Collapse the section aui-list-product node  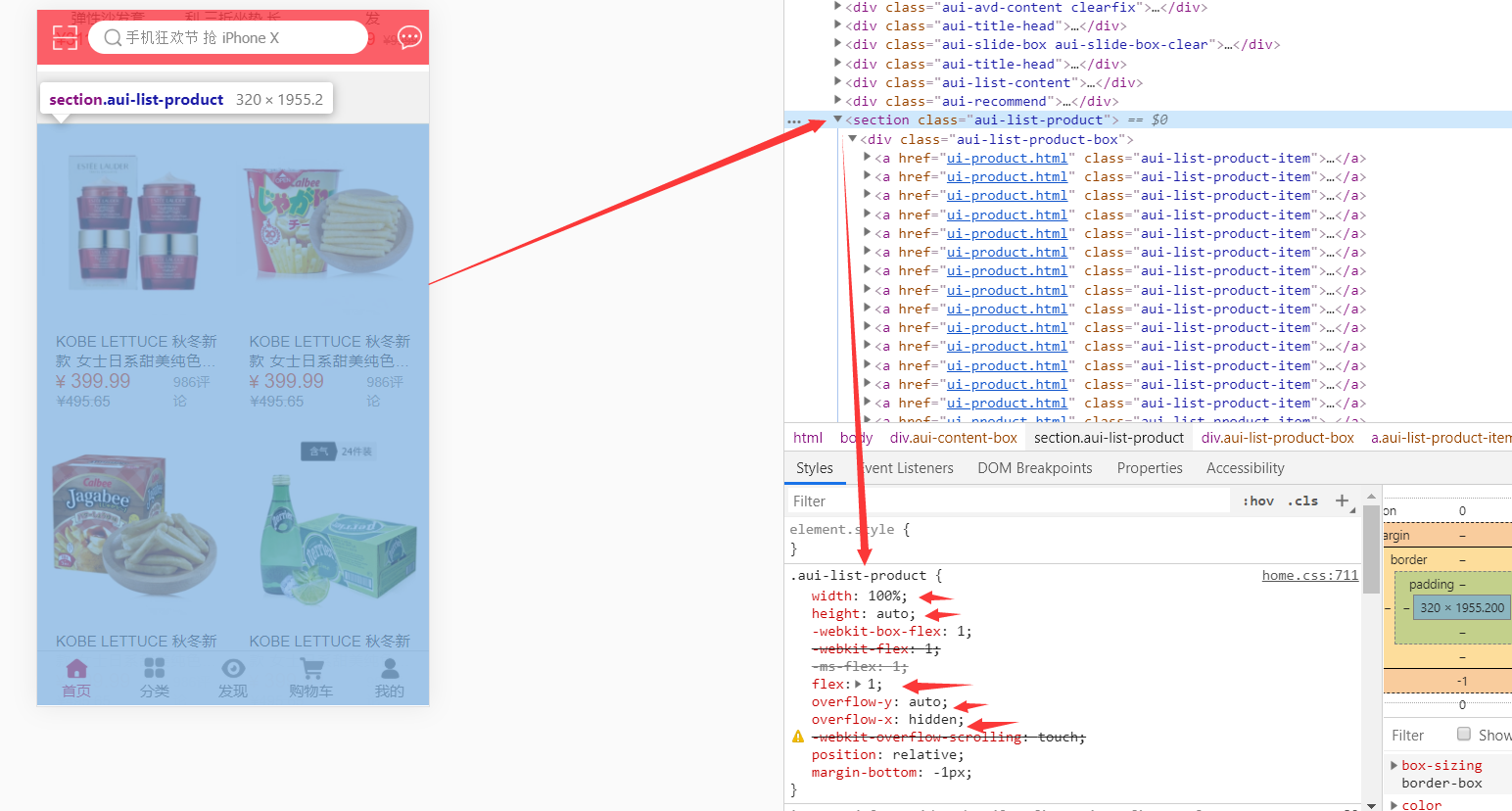tap(837, 119)
